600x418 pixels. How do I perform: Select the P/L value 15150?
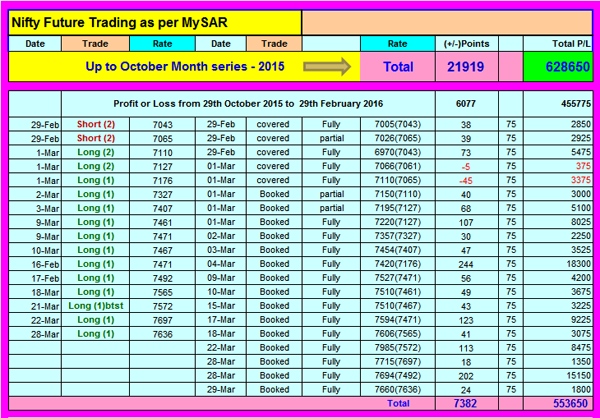point(558,376)
